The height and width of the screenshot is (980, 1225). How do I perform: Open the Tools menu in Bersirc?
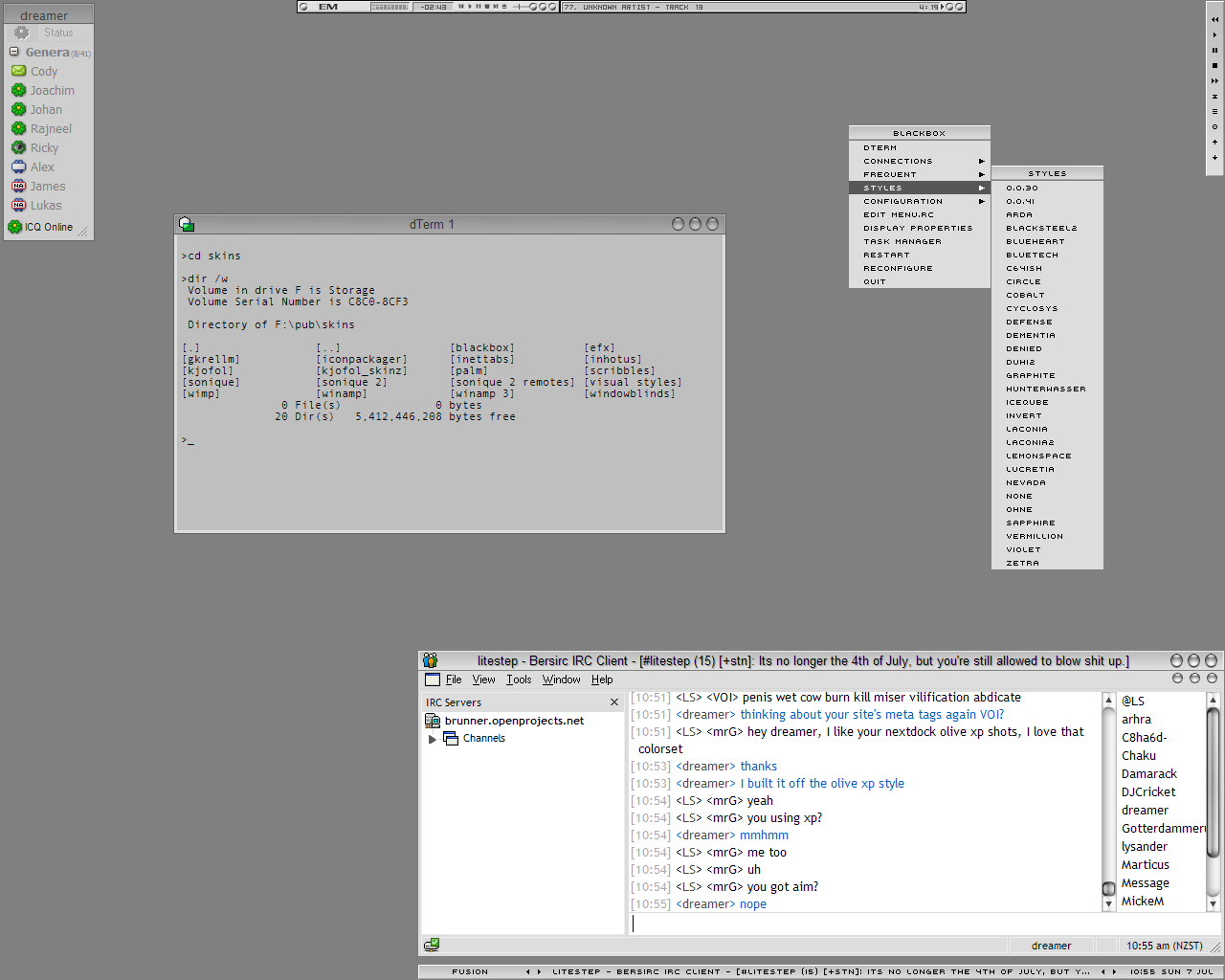pos(519,679)
